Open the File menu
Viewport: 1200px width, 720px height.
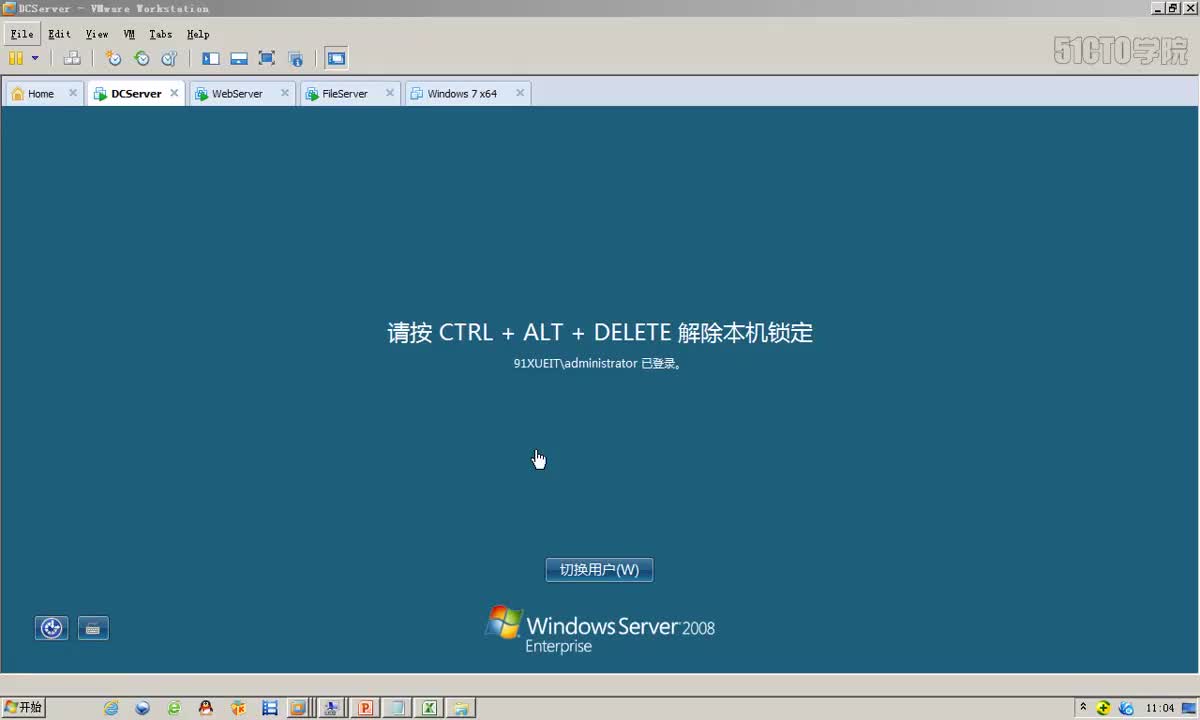[x=22, y=34]
